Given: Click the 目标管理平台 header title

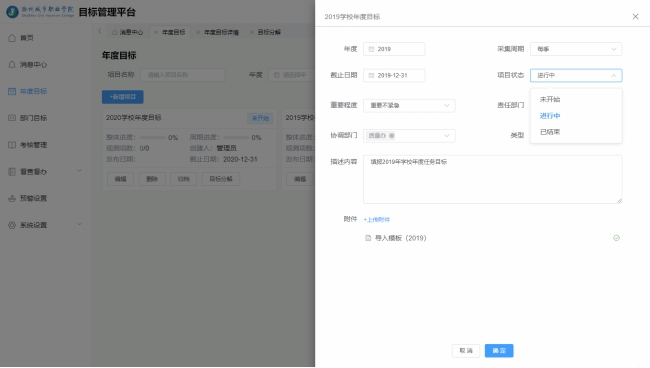Looking at the screenshot, I should pyautogui.click(x=107, y=12).
